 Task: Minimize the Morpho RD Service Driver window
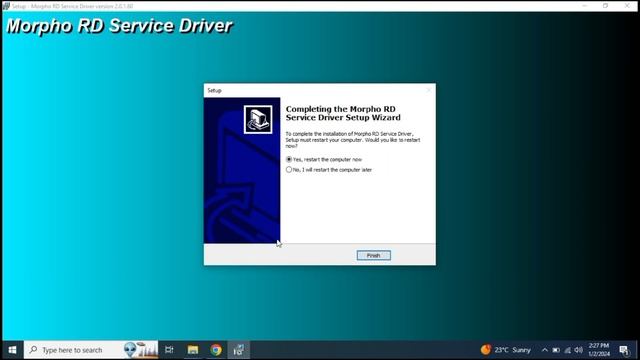[x=584, y=6]
